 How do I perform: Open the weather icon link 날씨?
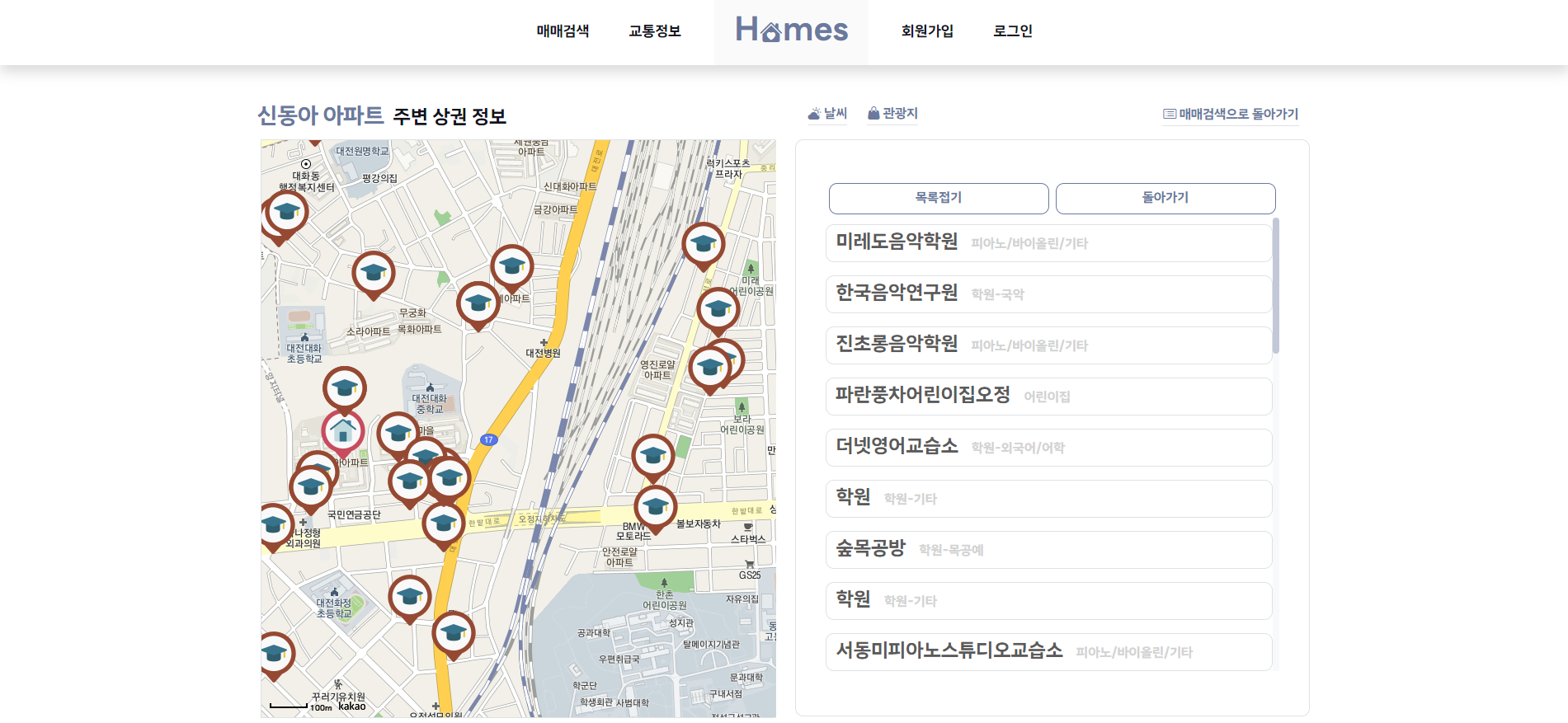click(827, 114)
